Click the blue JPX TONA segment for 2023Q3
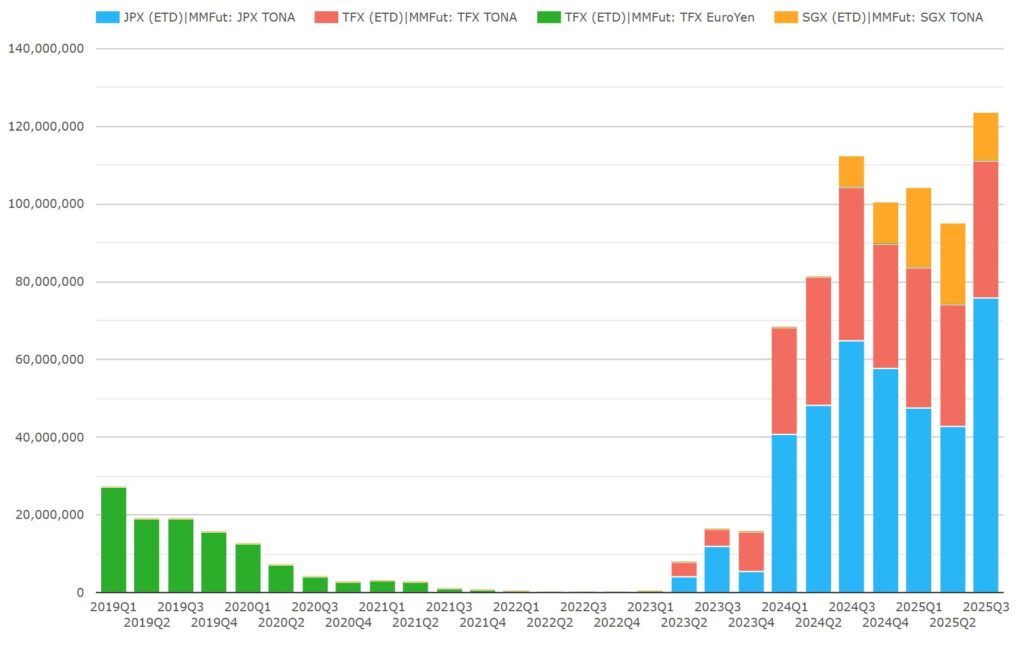1024x646 pixels. pos(717,569)
